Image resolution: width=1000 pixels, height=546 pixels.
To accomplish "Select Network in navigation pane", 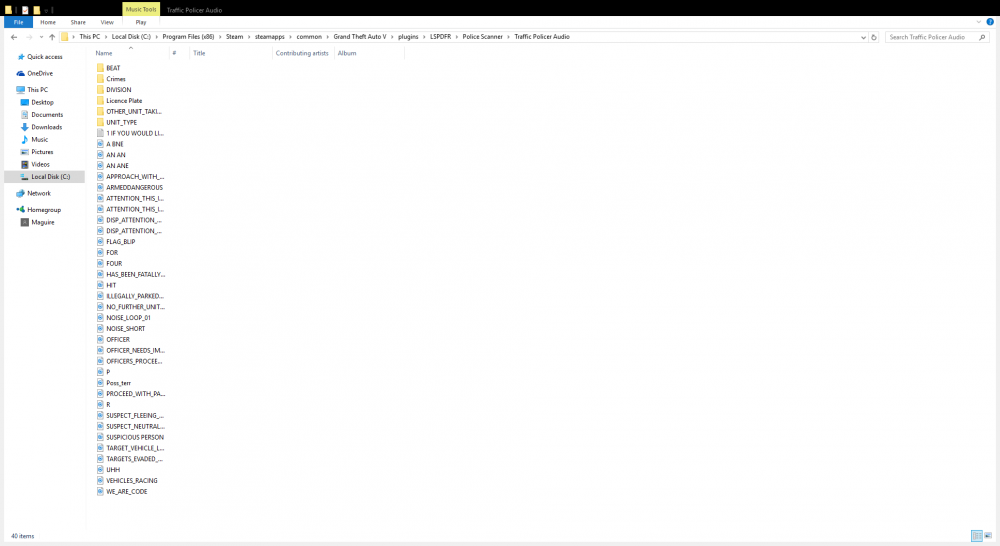I will point(39,193).
